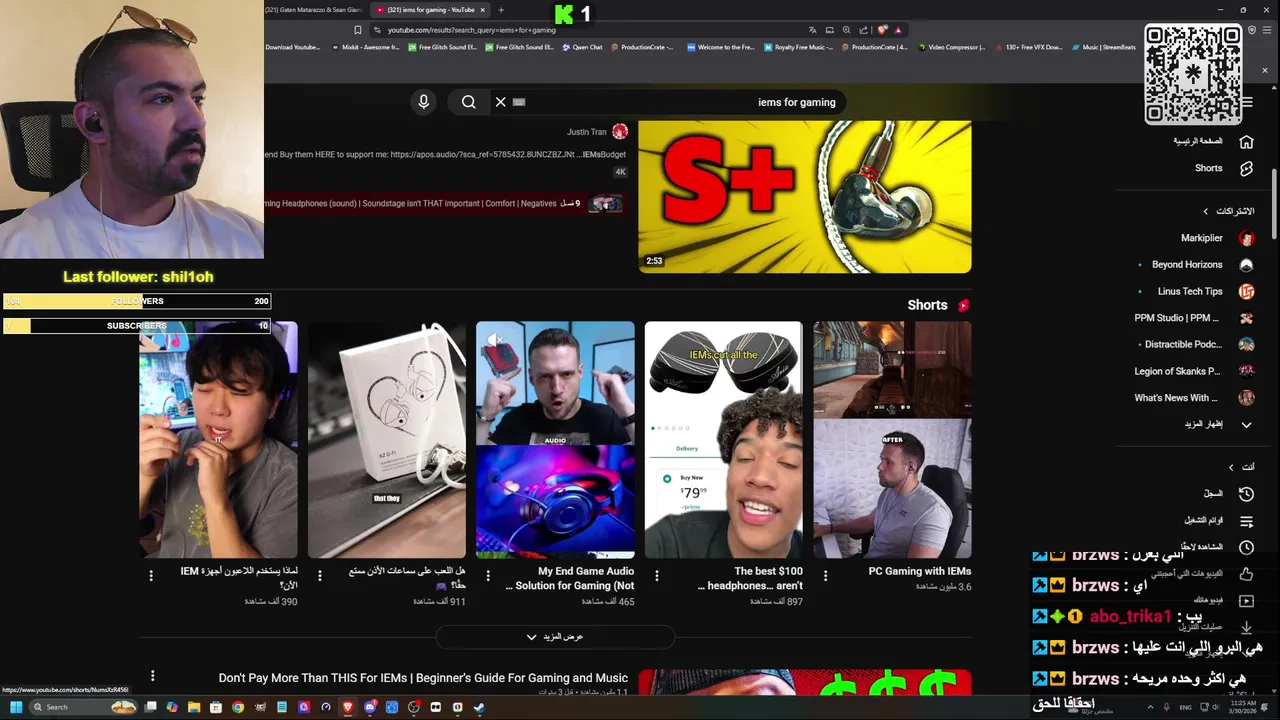
Task: Open 'PC Gaming with IEMs' short thumbnail
Action: click(x=892, y=440)
